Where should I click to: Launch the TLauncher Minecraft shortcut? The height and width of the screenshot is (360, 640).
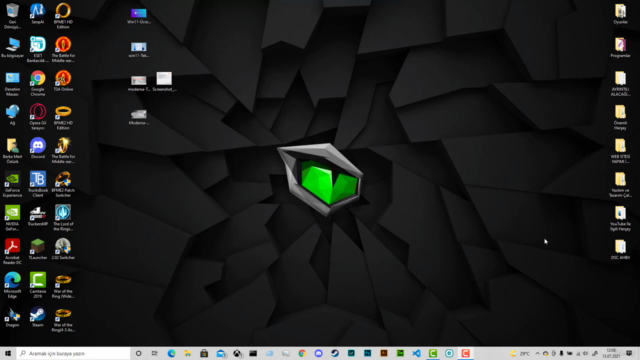[x=38, y=249]
